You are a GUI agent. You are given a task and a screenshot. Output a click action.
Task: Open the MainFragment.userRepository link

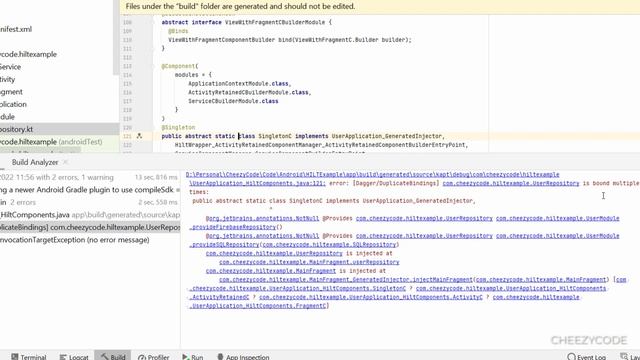[309, 262]
